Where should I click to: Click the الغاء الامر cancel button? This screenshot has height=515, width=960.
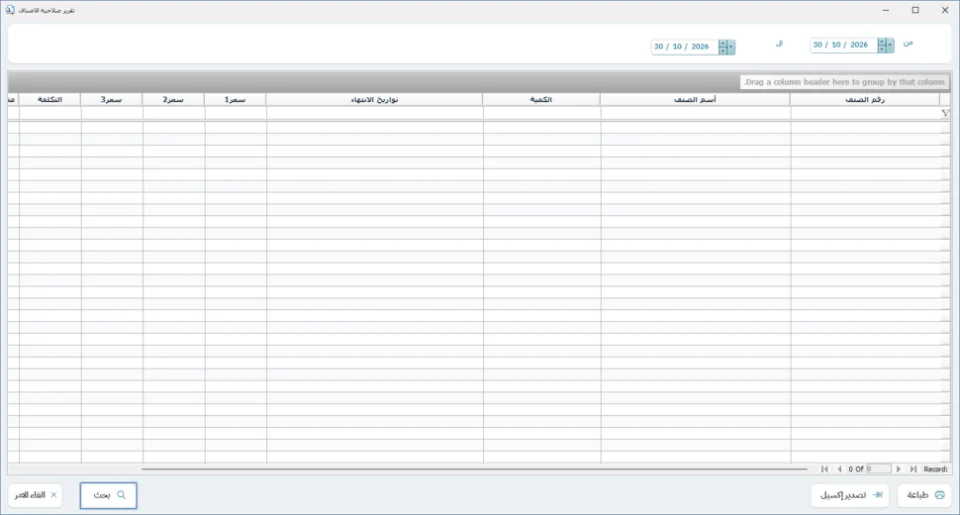tap(36, 495)
